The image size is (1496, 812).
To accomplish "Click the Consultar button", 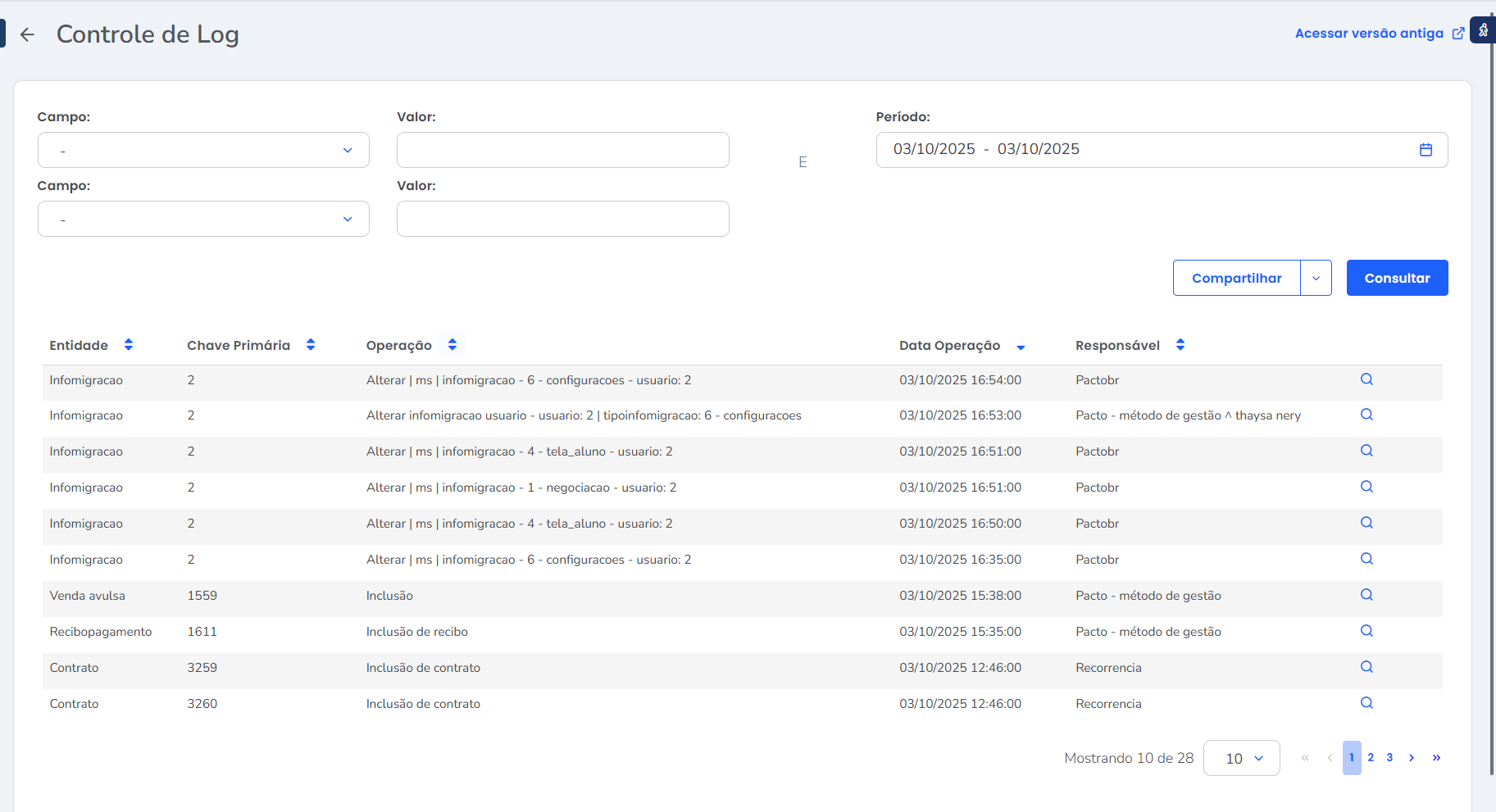I will tap(1397, 279).
